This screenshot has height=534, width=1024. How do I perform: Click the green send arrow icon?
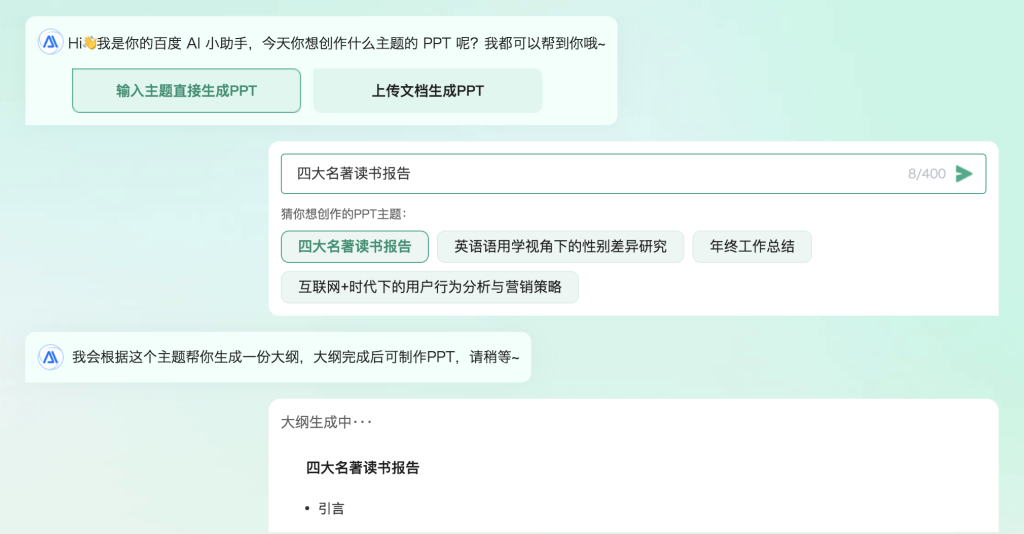tap(964, 174)
